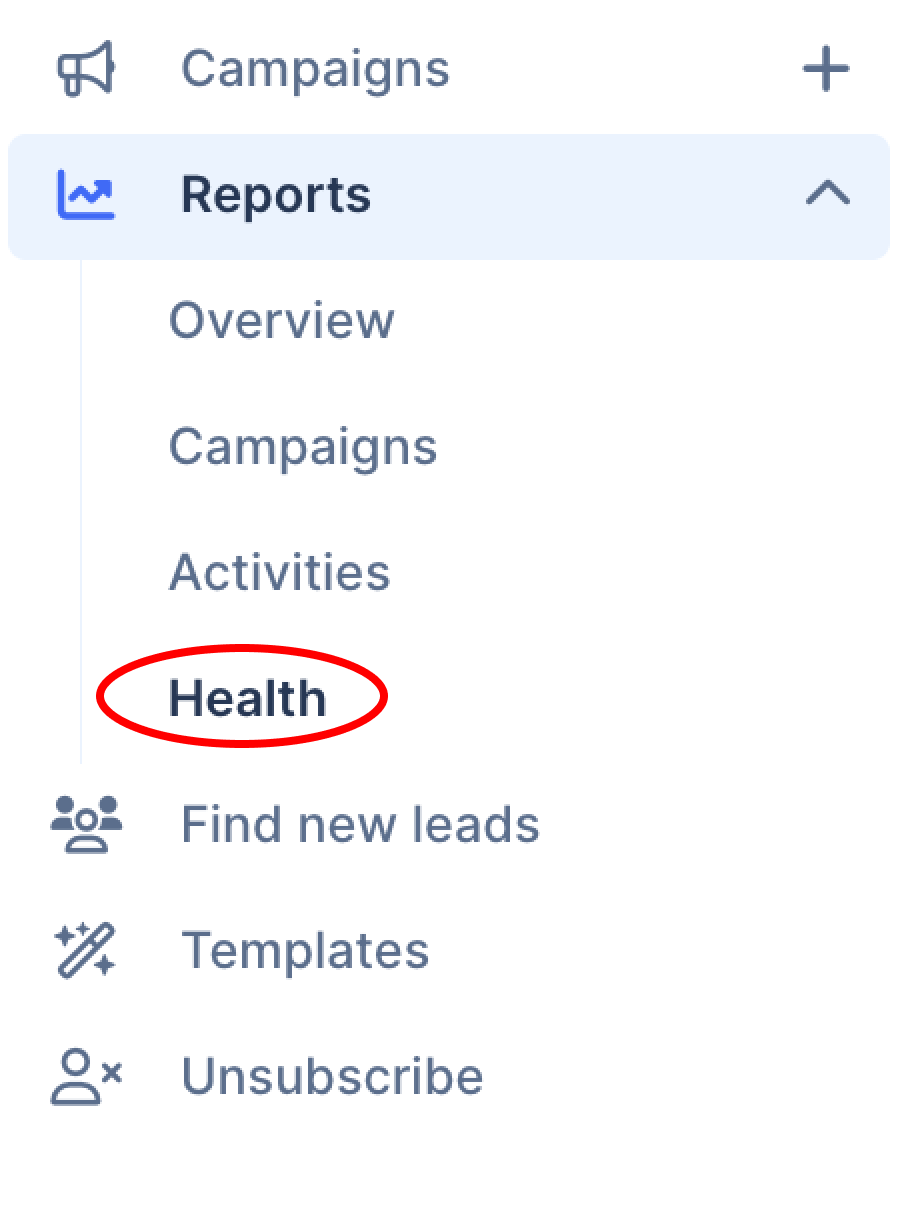This screenshot has width=920, height=1212.
Task: Click the upward chevron next to Reports
Action: (828, 194)
